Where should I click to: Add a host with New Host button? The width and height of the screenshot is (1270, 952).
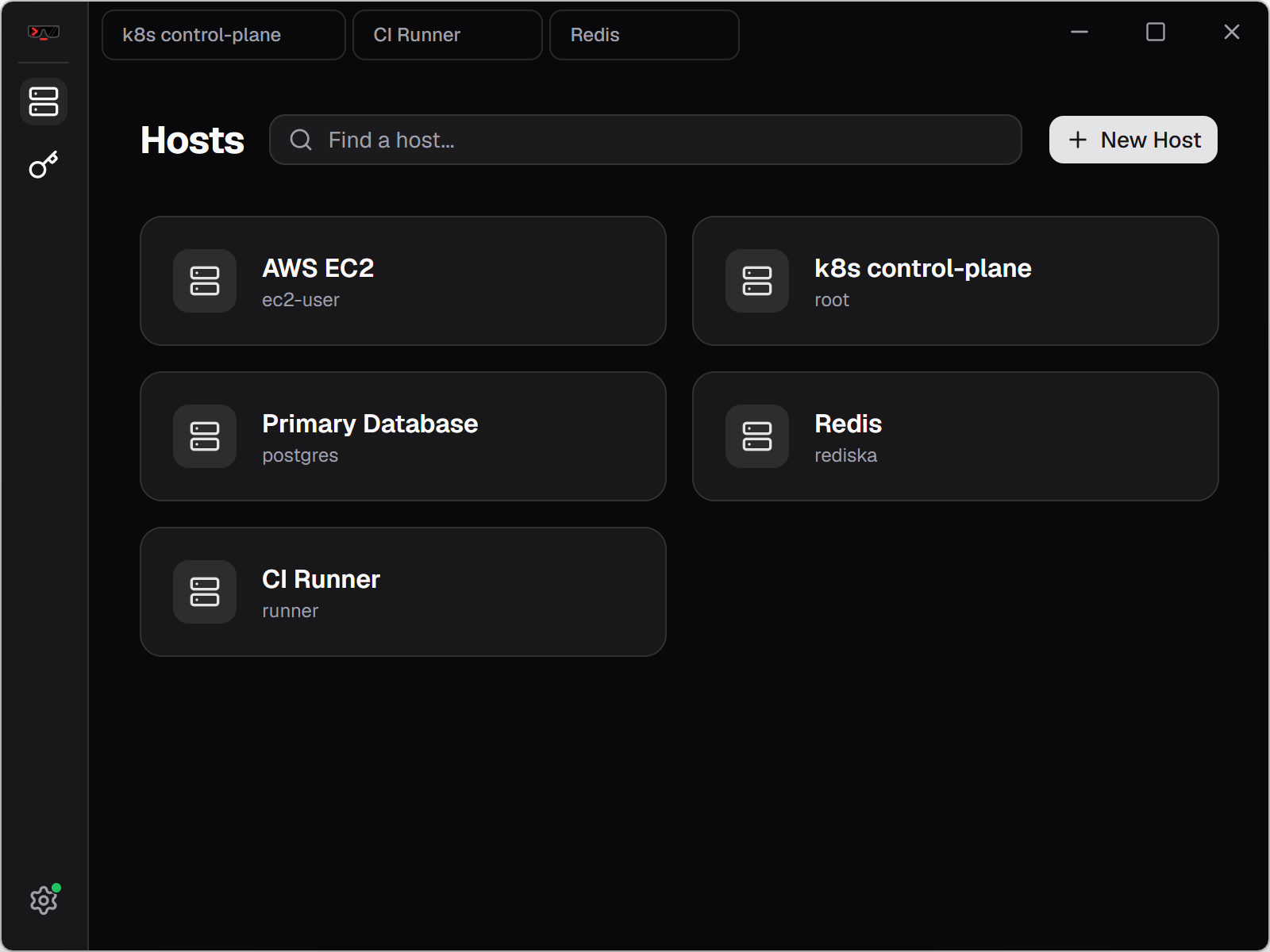click(x=1133, y=140)
